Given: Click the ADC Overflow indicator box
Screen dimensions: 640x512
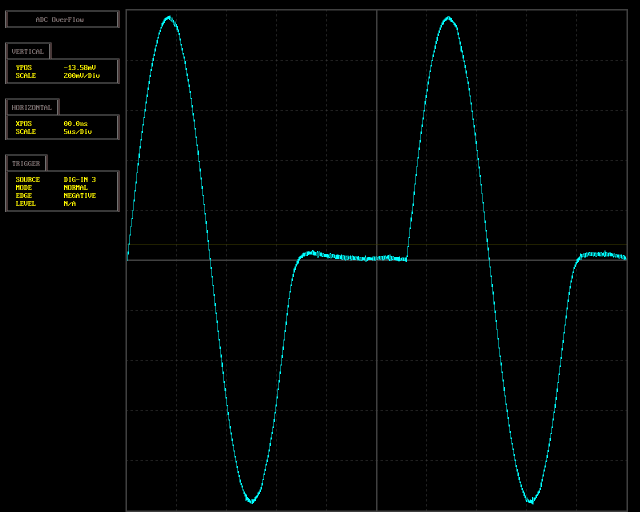Looking at the screenshot, I should point(61,19).
